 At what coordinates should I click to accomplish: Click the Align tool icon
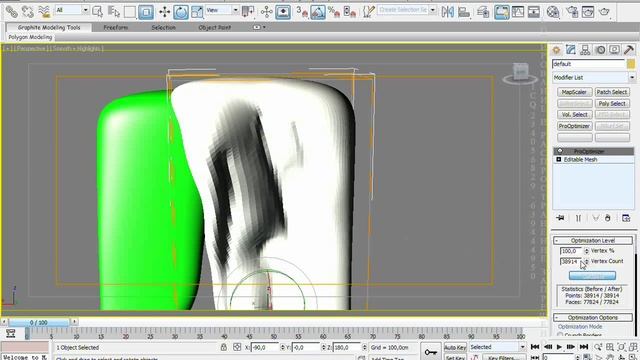tap(464, 11)
